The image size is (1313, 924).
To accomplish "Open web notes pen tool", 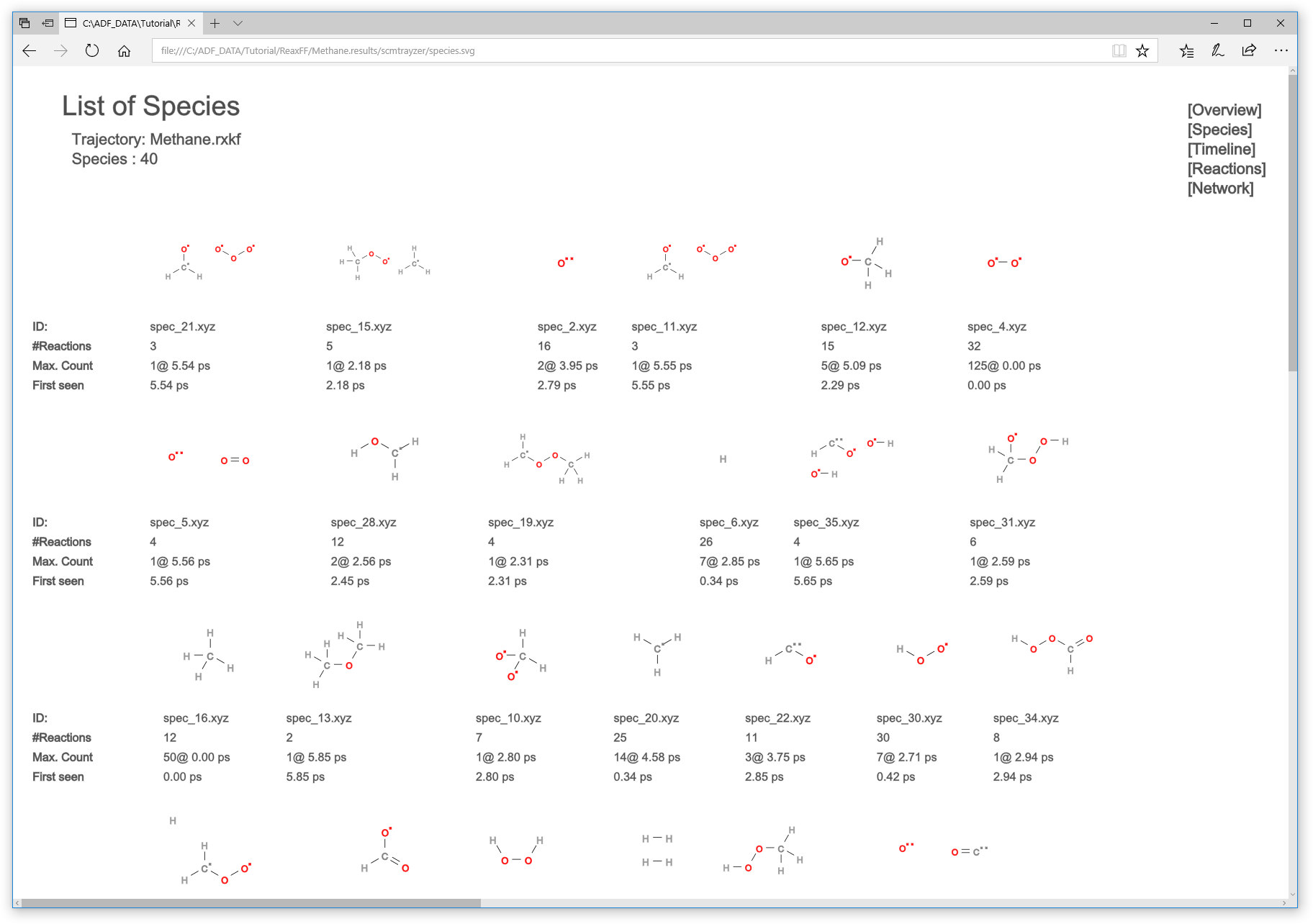I will 1218,50.
